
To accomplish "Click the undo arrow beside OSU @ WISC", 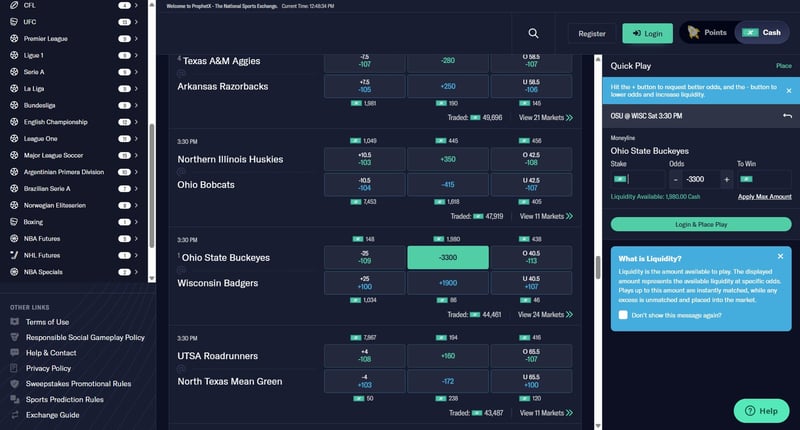I will point(787,116).
